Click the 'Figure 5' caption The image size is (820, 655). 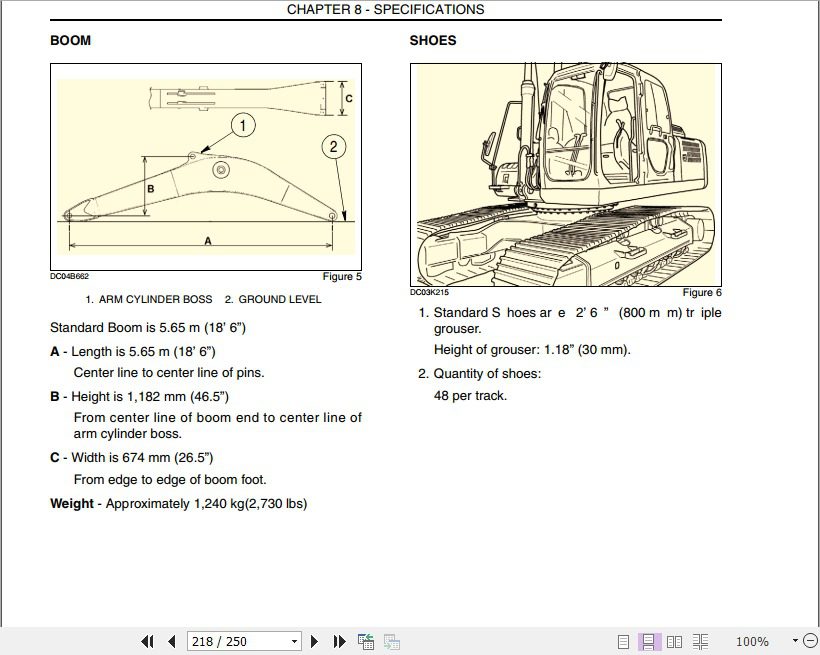[x=342, y=276]
